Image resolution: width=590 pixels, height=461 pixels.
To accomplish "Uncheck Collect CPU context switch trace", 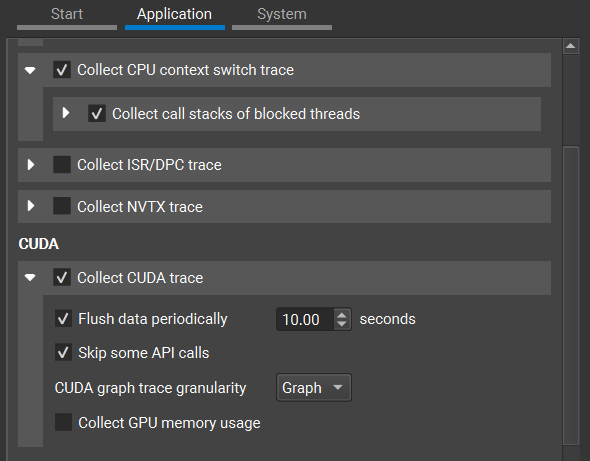I will click(x=62, y=70).
